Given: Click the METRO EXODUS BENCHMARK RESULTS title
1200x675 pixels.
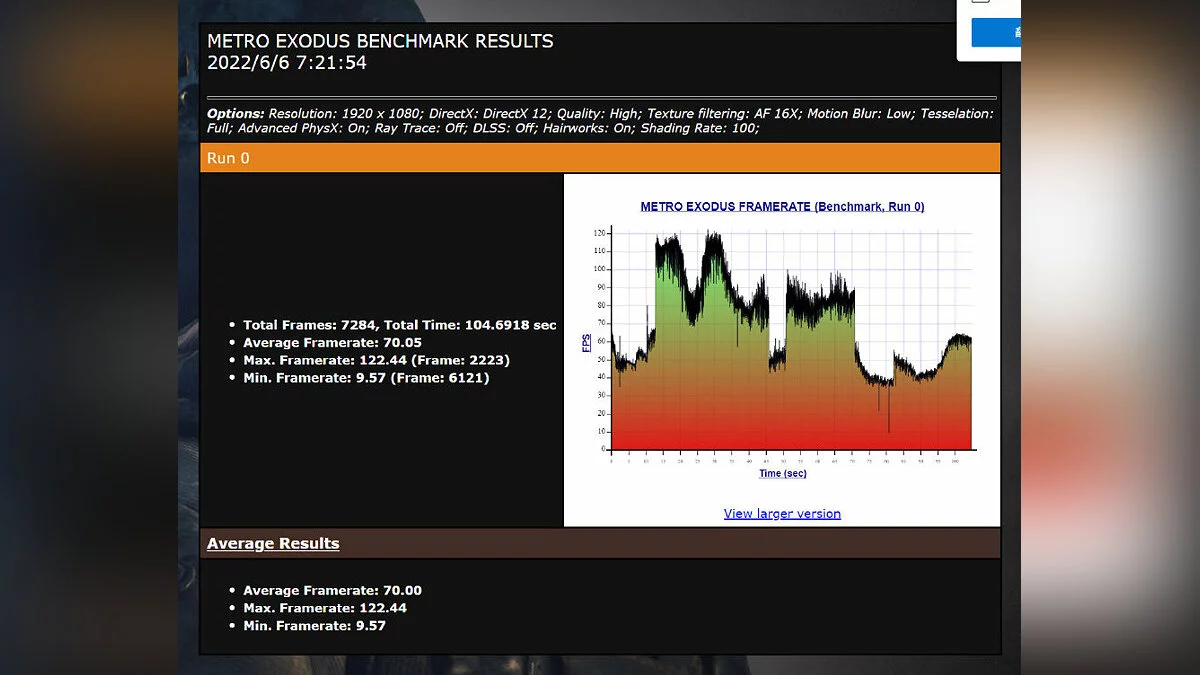Looking at the screenshot, I should click(x=380, y=42).
